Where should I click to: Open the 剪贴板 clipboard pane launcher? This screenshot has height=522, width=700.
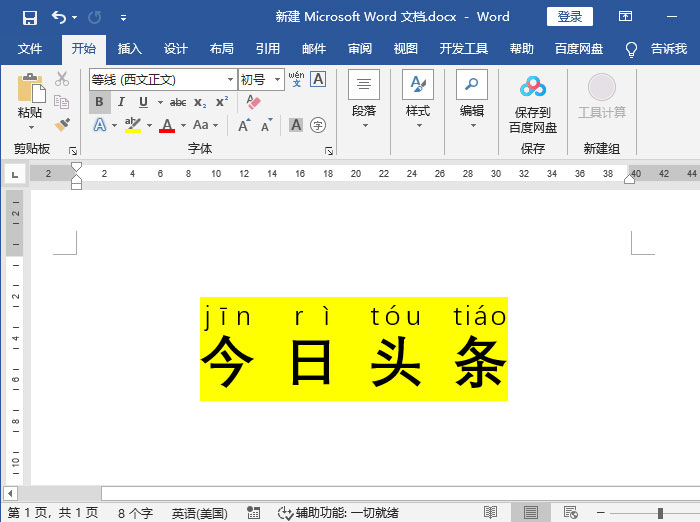pyautogui.click(x=73, y=151)
